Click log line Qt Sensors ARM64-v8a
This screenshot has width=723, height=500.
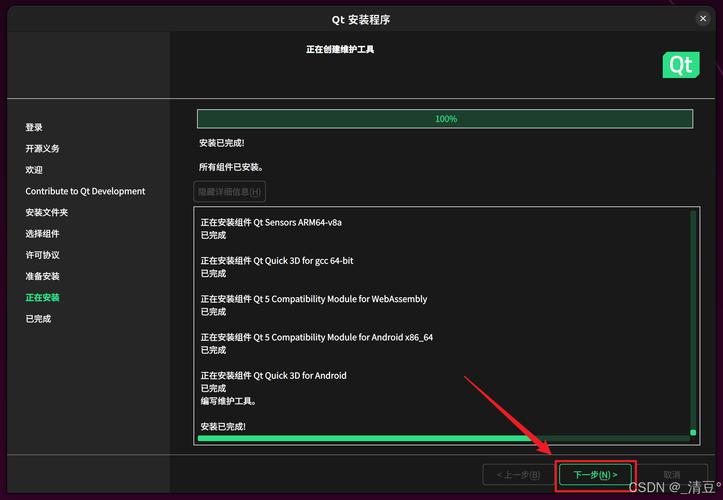click(x=271, y=222)
